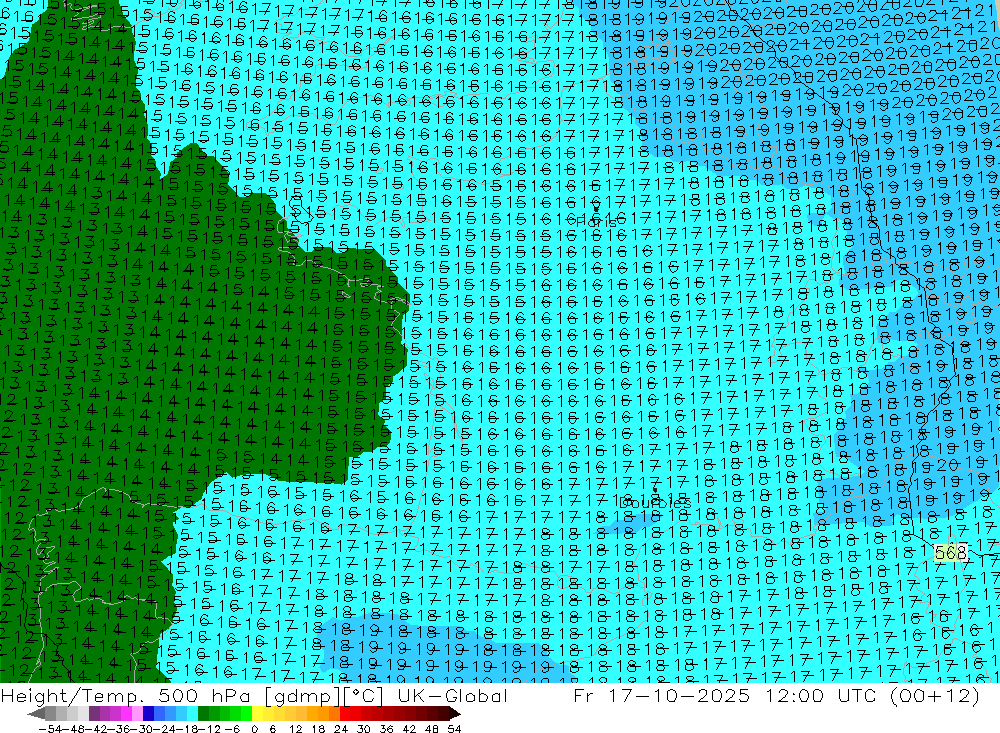Viewport: 1000px width, 733px height.
Task: Click the 54 value on the color scale
Action: (454, 729)
